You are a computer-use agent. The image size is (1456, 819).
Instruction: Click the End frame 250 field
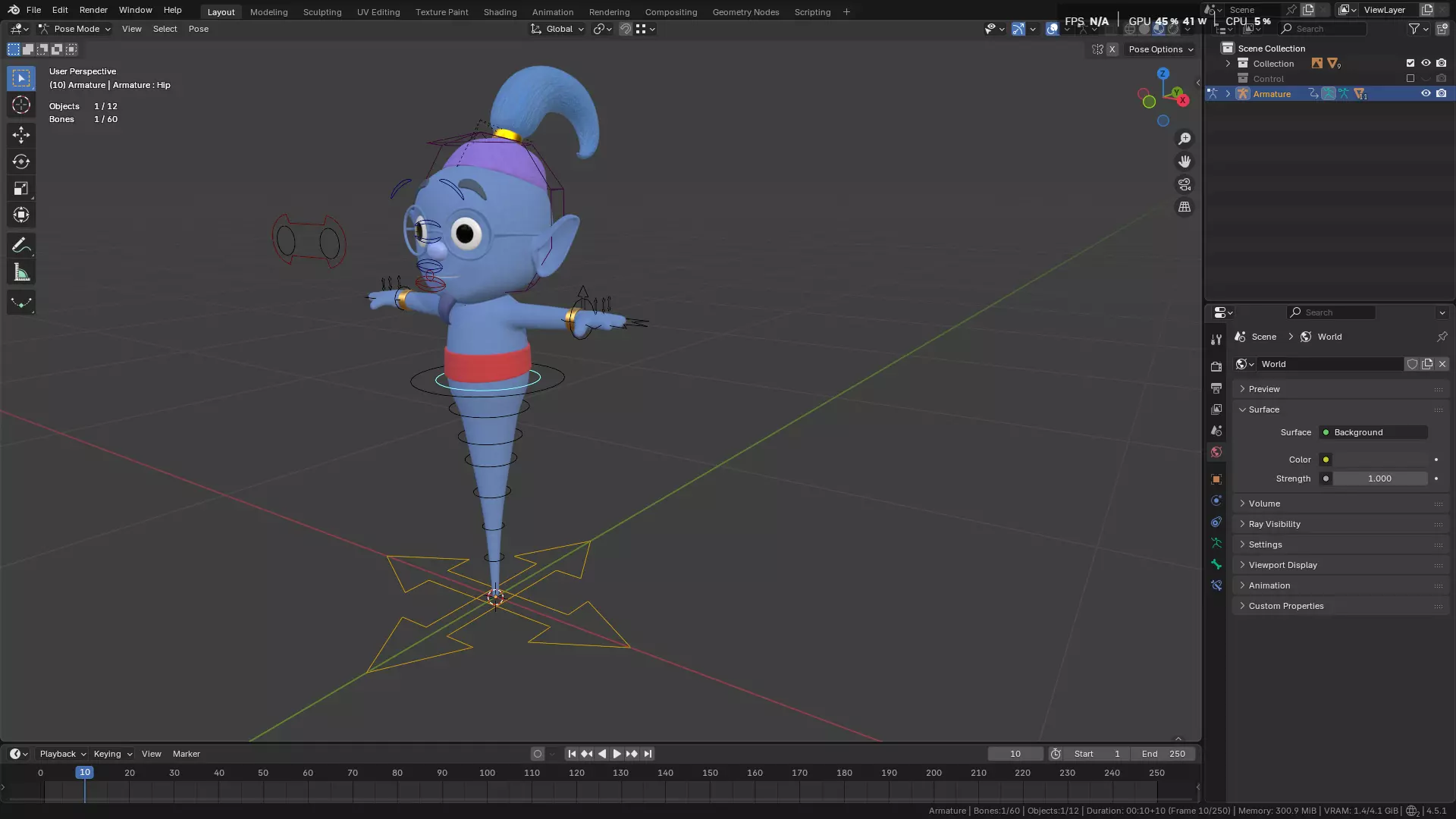tap(1163, 754)
